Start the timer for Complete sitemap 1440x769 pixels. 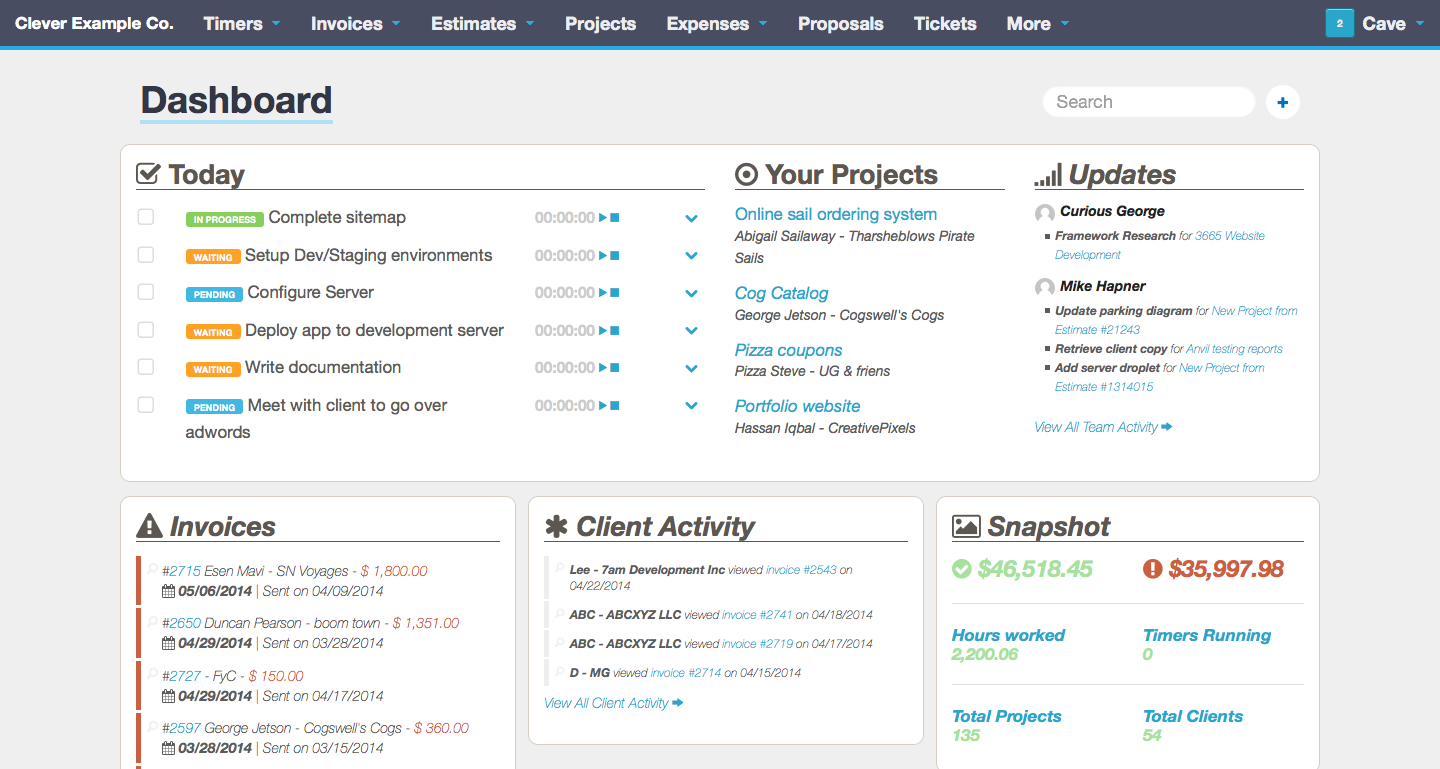click(603, 218)
